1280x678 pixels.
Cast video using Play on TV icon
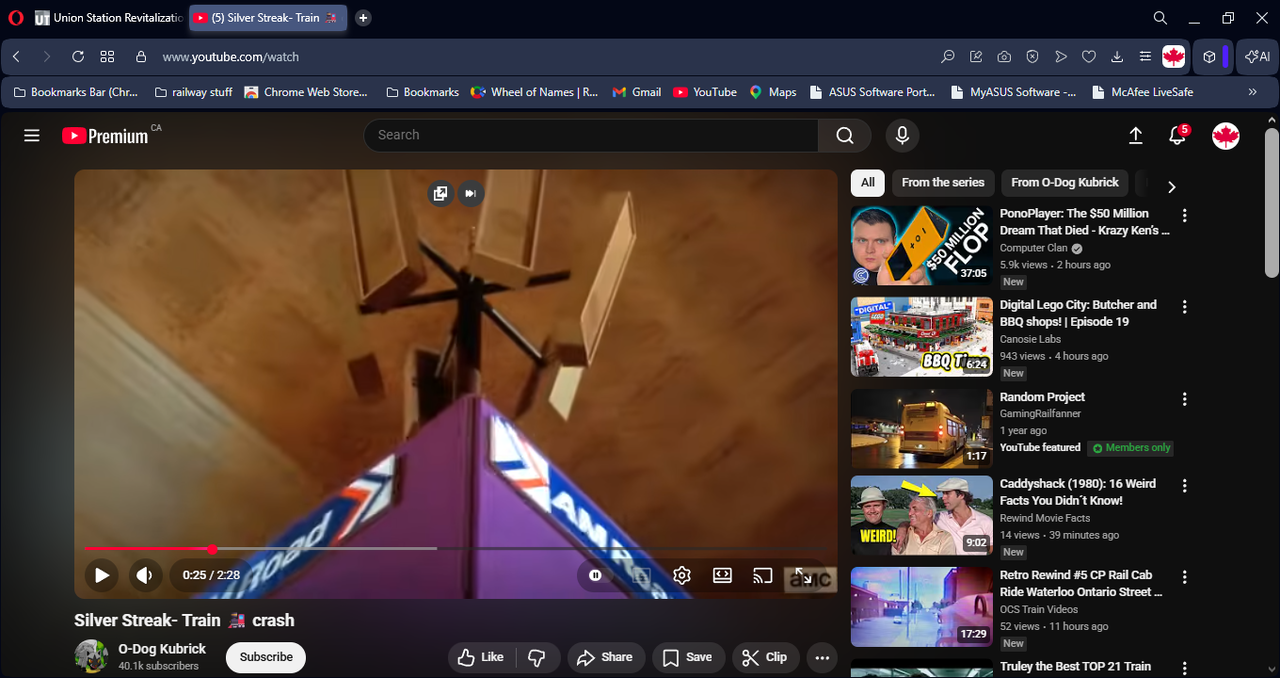pyautogui.click(x=763, y=575)
